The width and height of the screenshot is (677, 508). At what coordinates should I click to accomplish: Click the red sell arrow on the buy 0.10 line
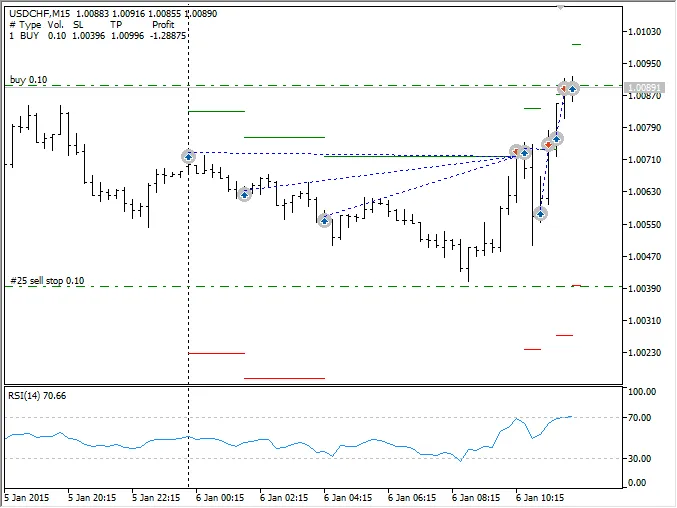(564, 88)
